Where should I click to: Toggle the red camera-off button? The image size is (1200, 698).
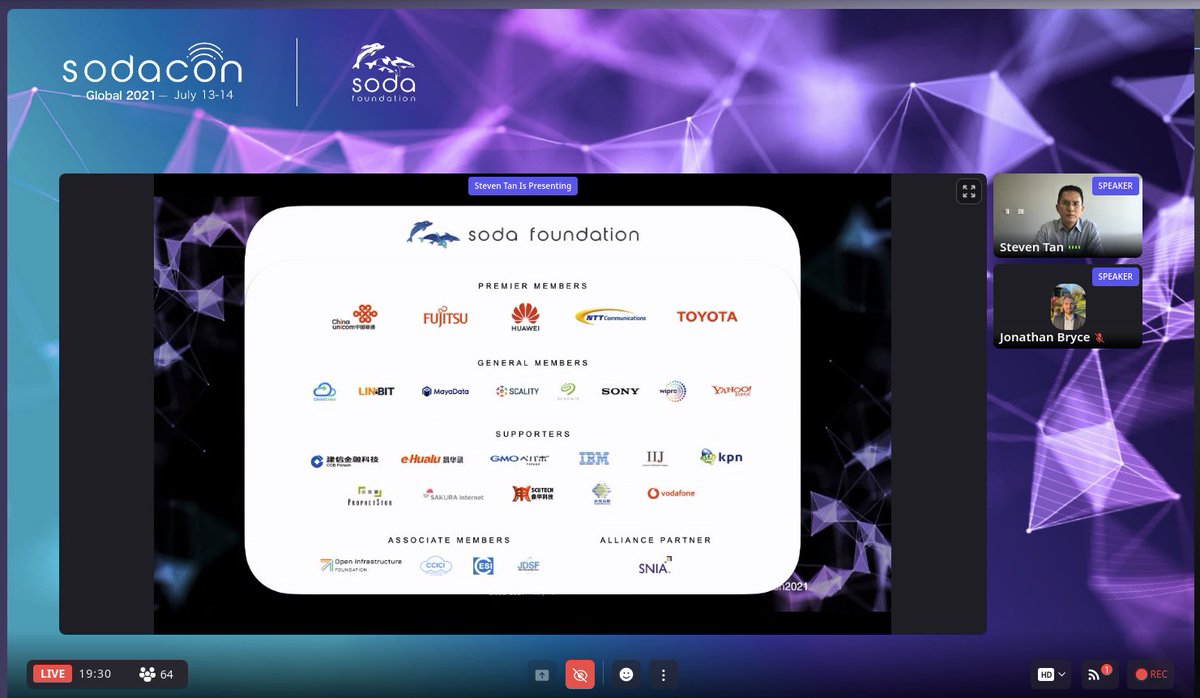point(578,674)
